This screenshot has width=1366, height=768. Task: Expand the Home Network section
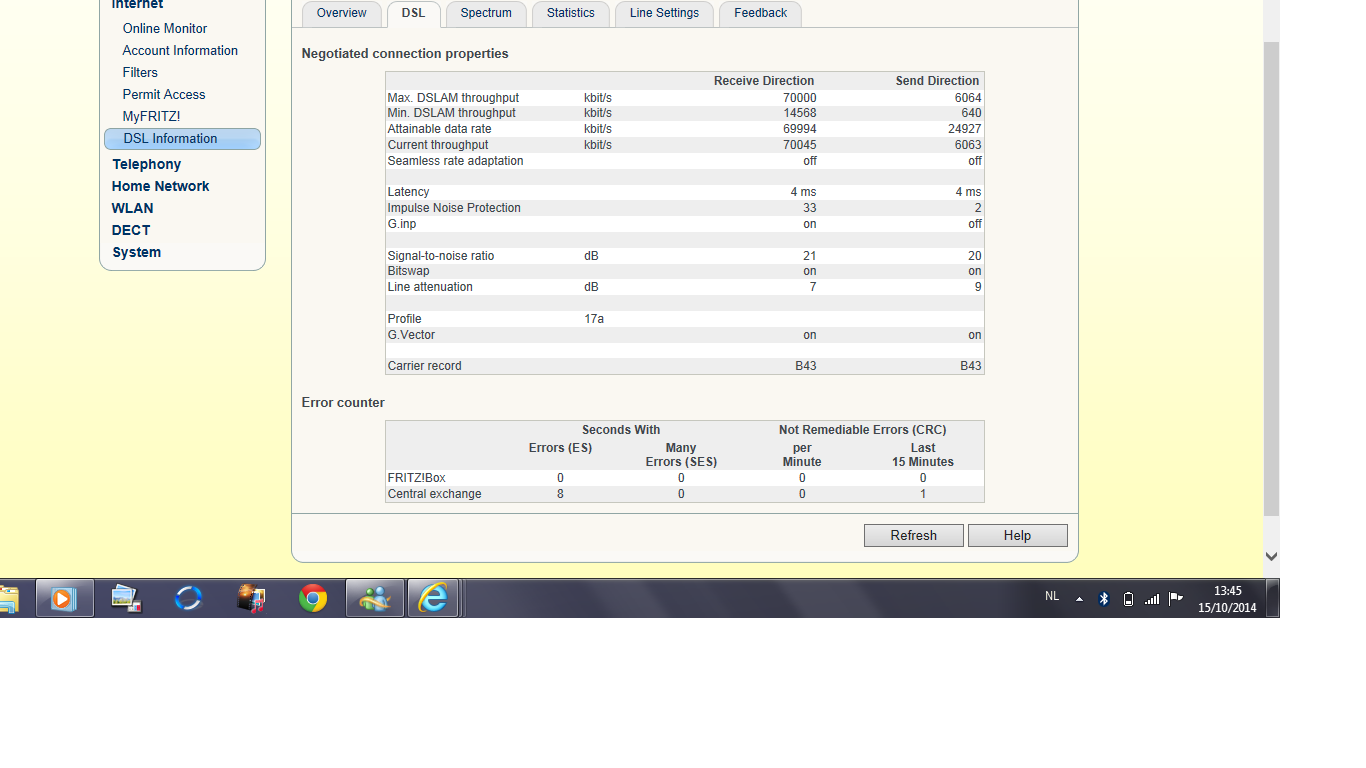click(x=160, y=186)
